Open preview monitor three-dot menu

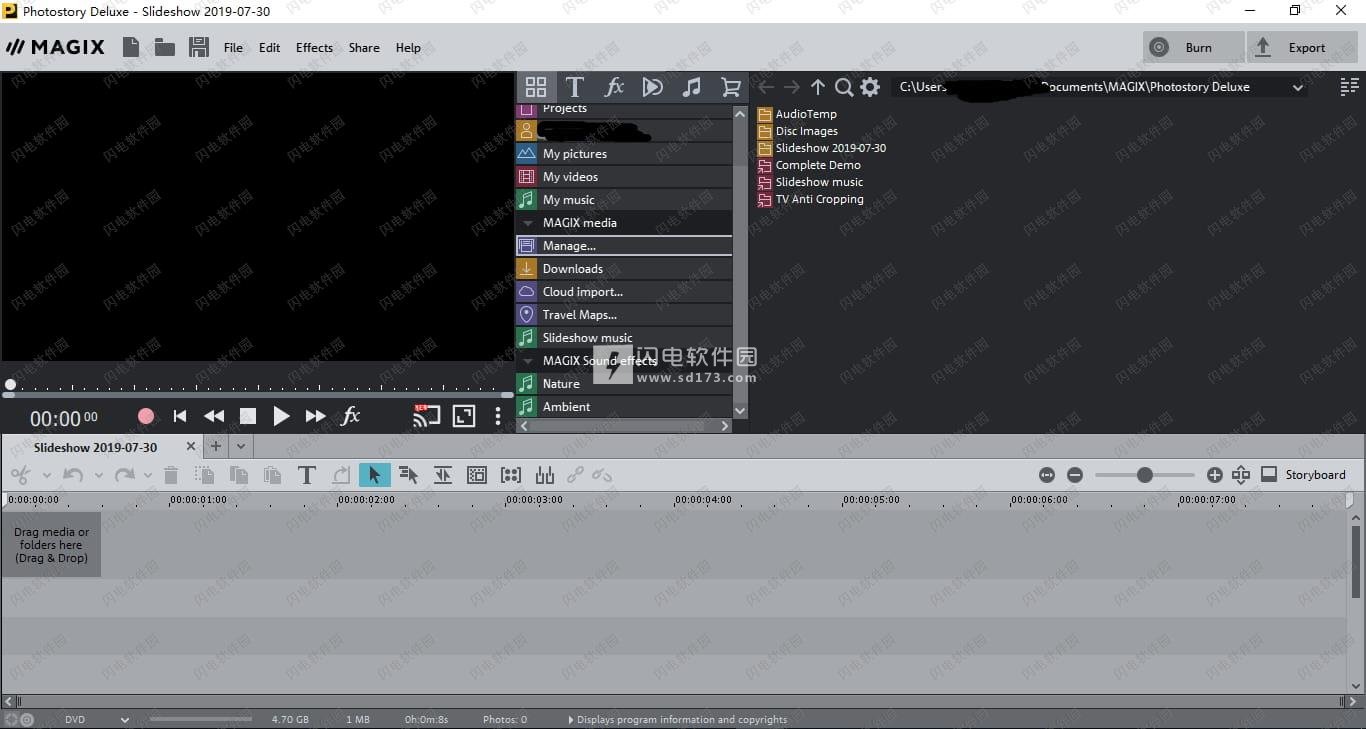[x=498, y=416]
